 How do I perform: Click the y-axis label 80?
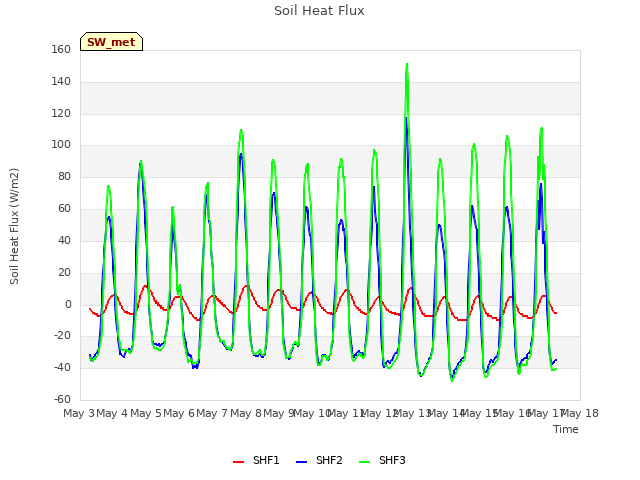point(64,177)
